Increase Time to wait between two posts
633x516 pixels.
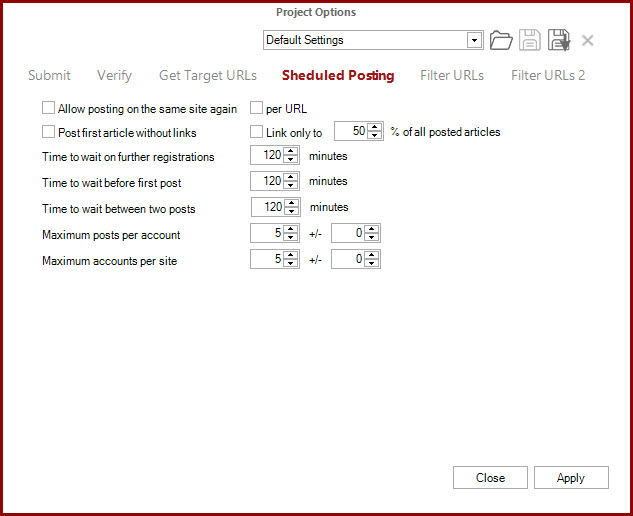(x=291, y=203)
